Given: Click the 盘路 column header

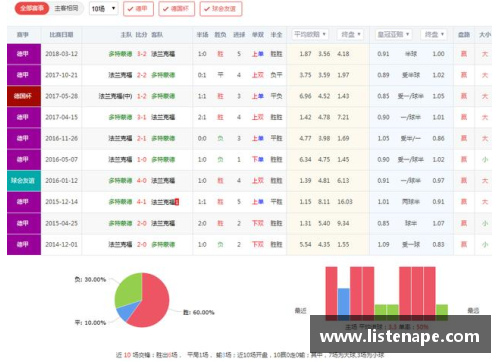Looking at the screenshot, I should [x=464, y=35].
